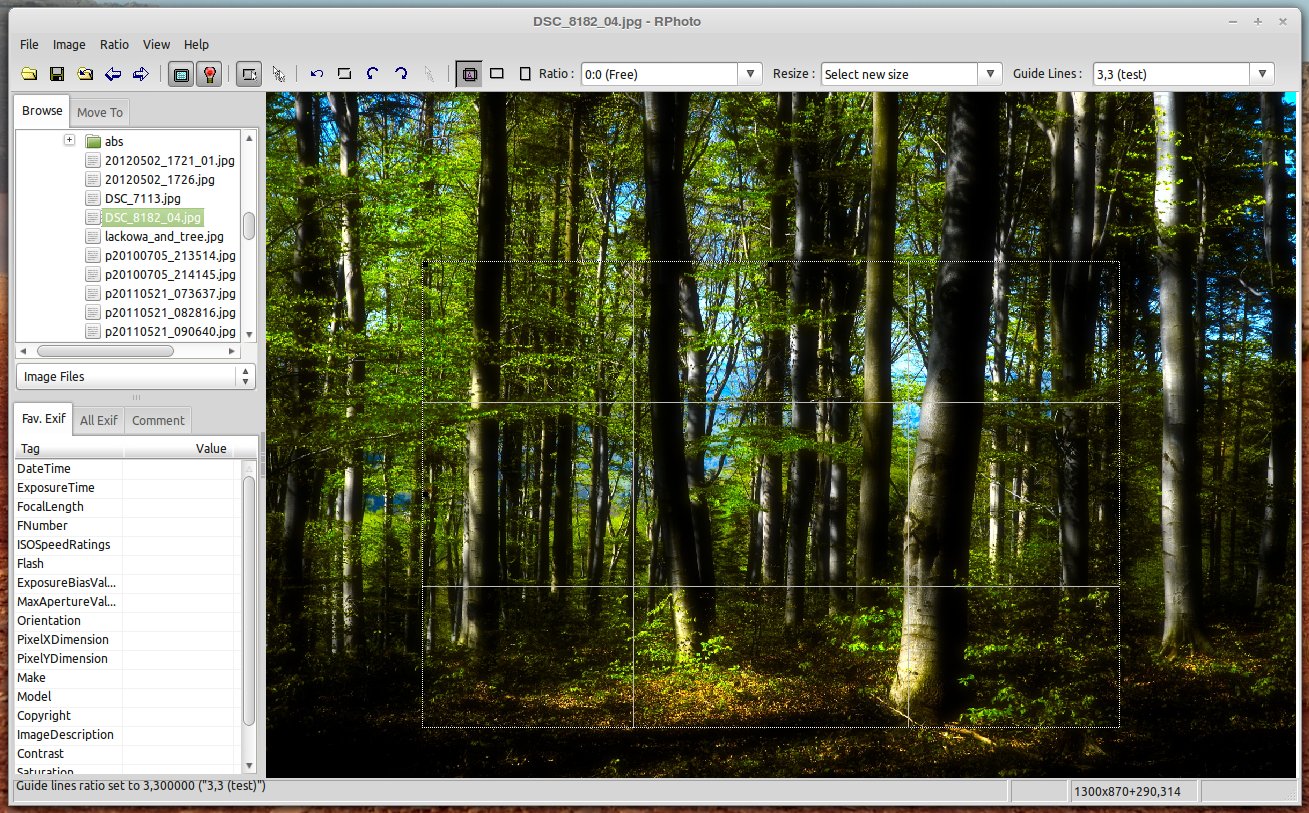The image size is (1309, 813).
Task: Click the file tree horizontal scrollbar thumb
Action: pos(106,351)
